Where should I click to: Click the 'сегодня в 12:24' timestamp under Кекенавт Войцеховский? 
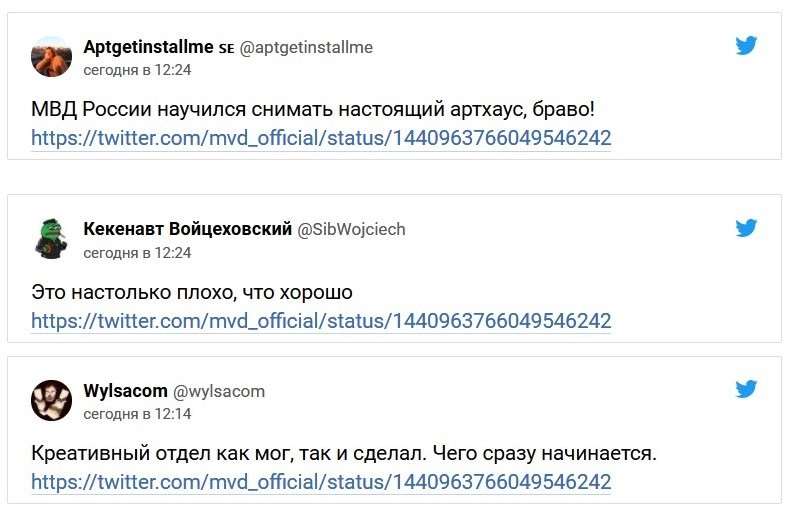click(137, 252)
